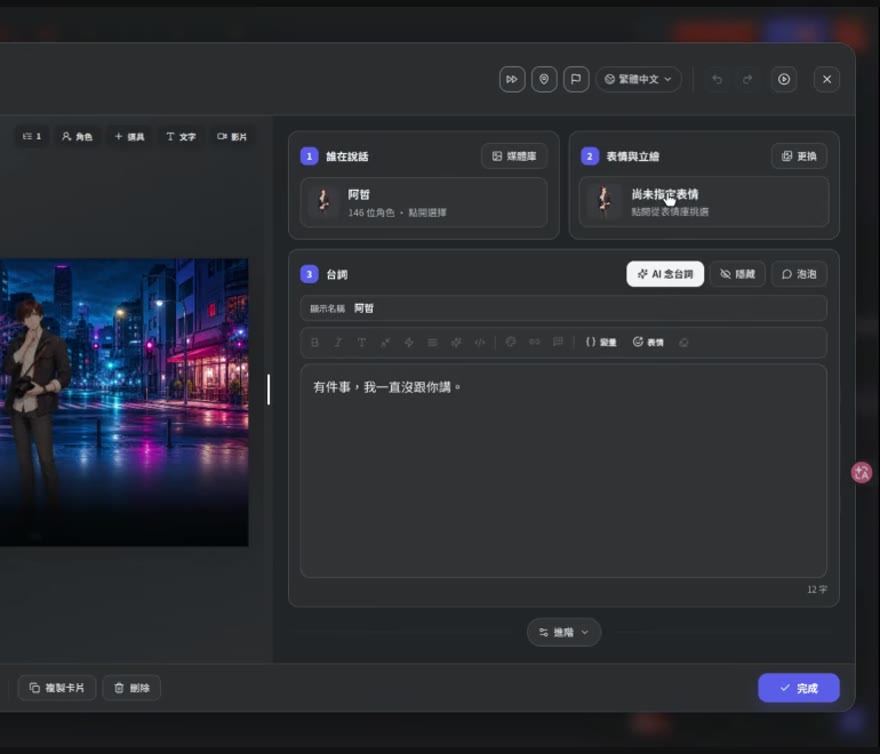Close the card editor dialog

tap(827, 79)
